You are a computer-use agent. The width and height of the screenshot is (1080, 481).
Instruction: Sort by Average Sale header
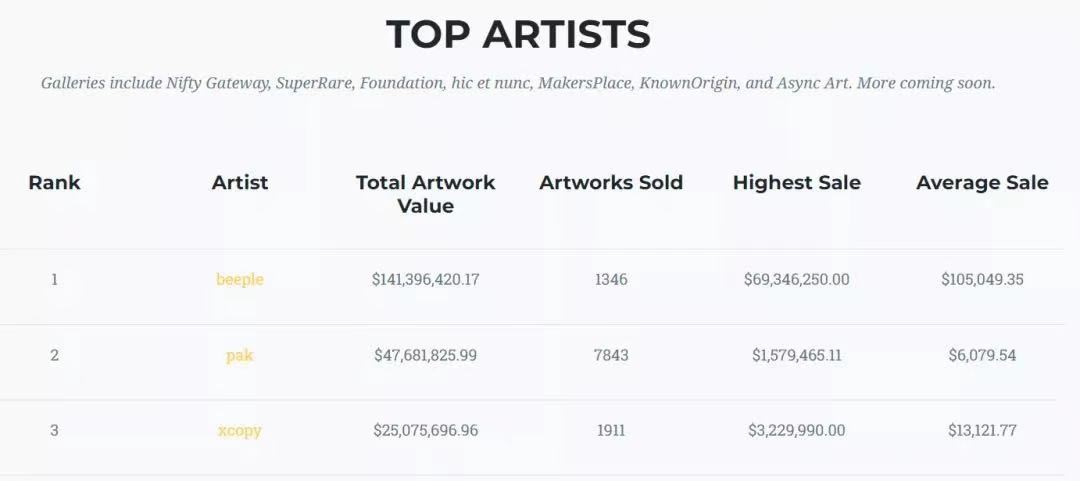[982, 183]
